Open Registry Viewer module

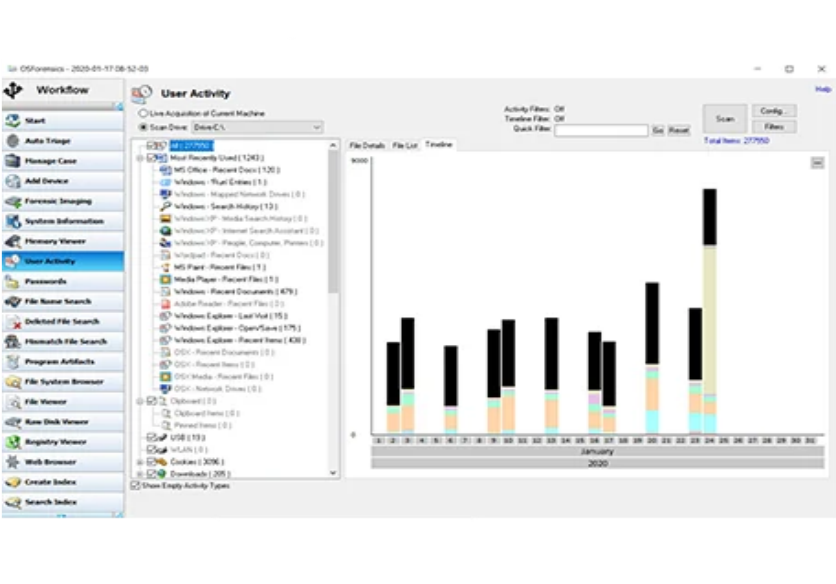[x=62, y=442]
